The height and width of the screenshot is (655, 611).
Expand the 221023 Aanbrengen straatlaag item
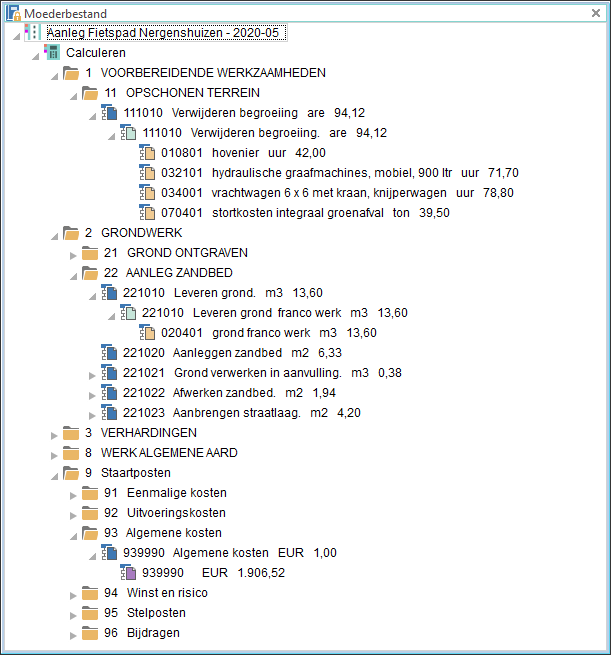(x=92, y=413)
